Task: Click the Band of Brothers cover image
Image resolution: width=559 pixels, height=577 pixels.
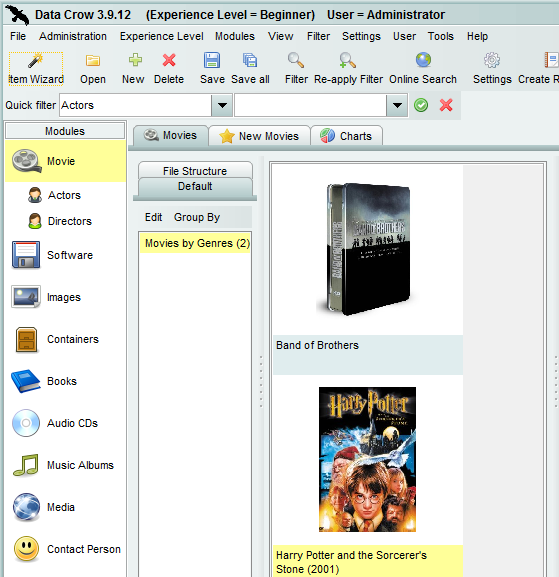Action: (x=368, y=249)
